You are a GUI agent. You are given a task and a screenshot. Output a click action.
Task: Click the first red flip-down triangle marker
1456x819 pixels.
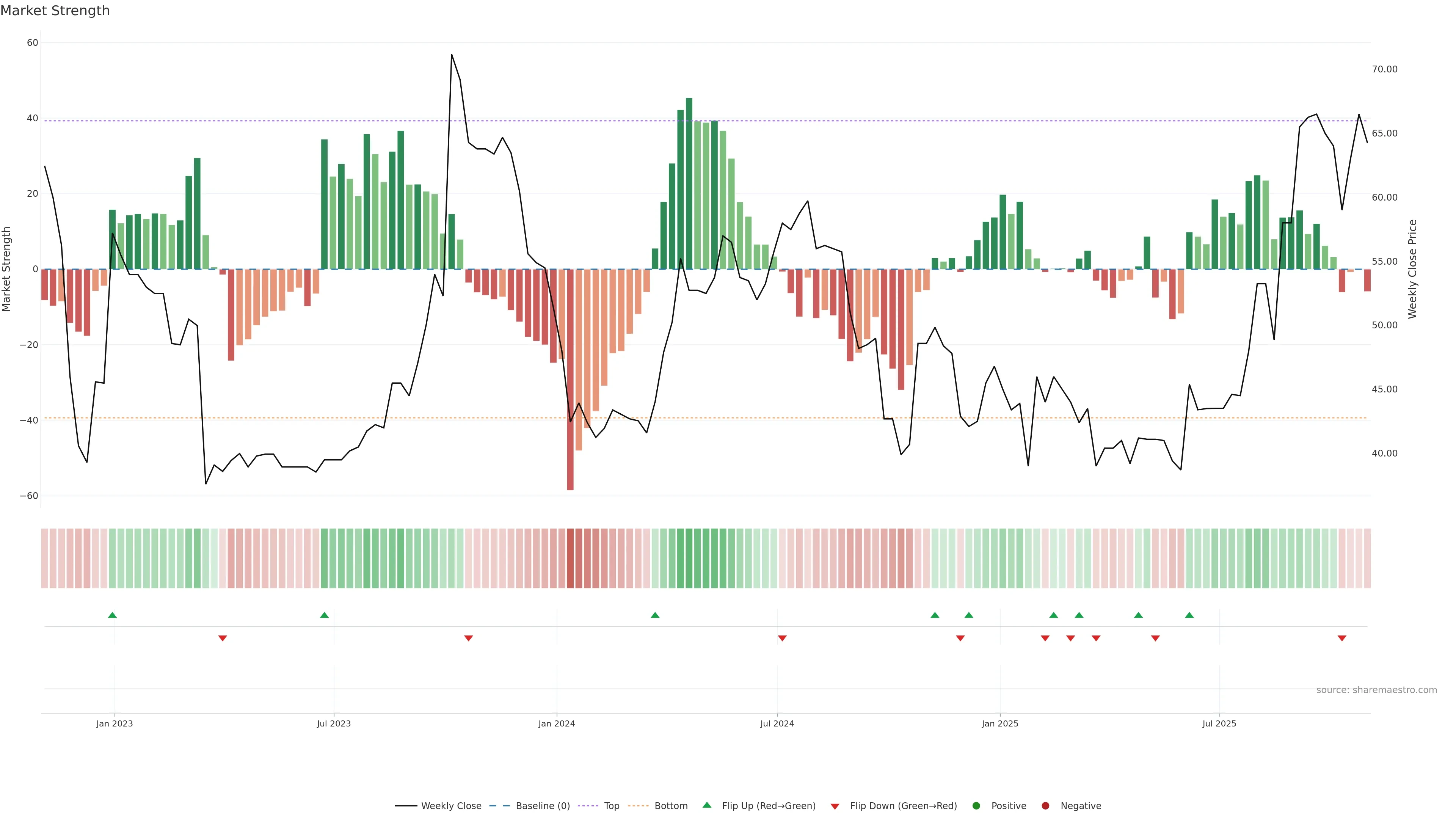click(223, 638)
